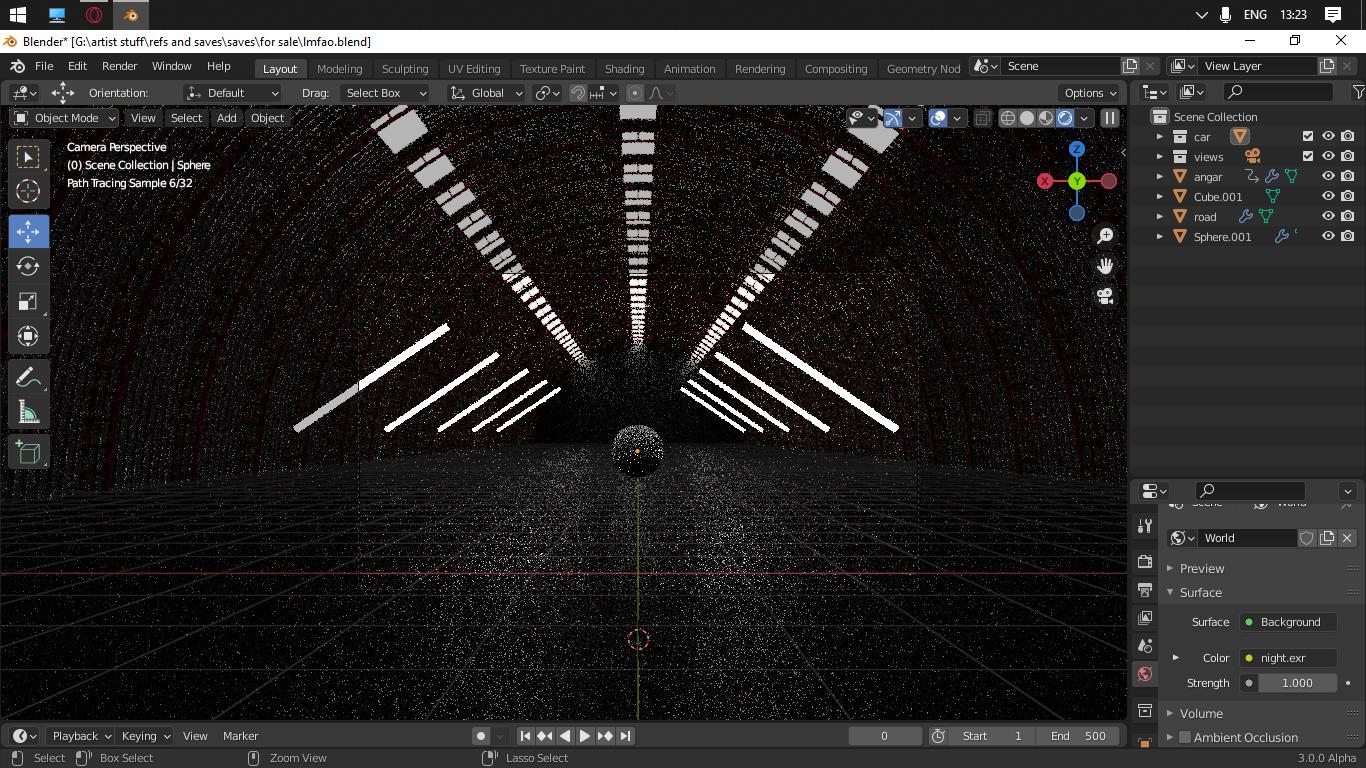
Task: Open the Options dropdown
Action: pos(1090,93)
